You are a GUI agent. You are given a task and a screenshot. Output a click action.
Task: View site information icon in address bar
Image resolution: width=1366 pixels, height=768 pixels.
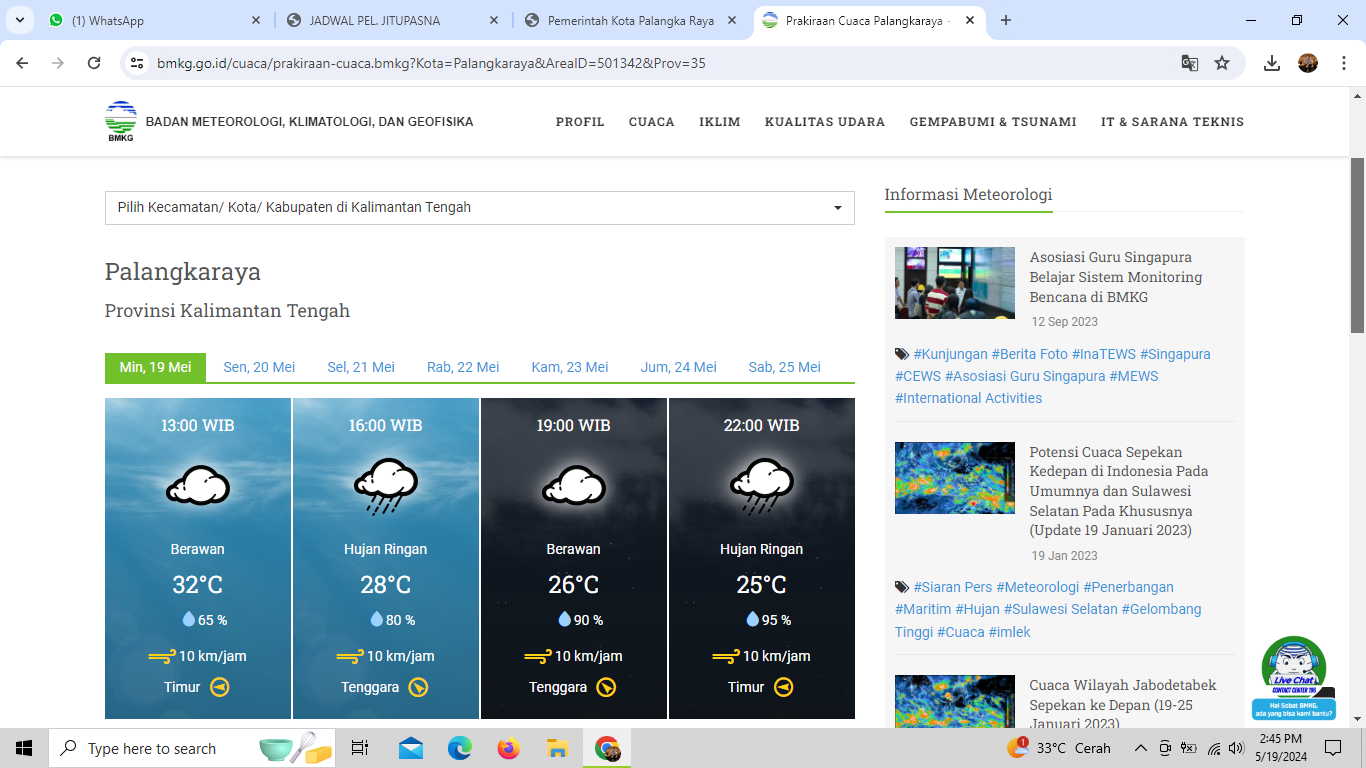coord(138,63)
